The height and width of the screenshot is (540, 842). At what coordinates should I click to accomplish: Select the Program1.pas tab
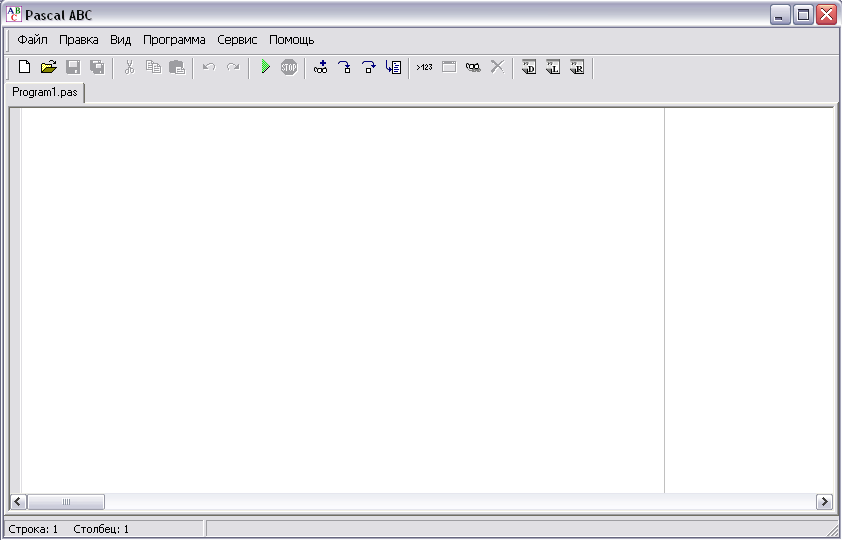[45, 92]
